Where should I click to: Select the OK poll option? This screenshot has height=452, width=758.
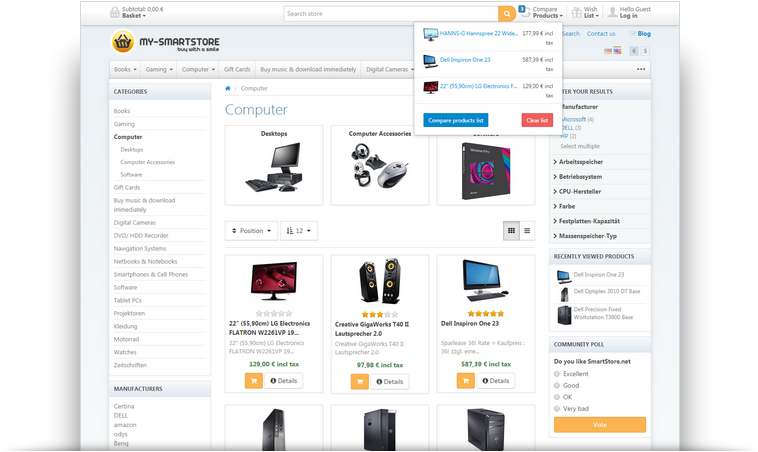coord(557,397)
